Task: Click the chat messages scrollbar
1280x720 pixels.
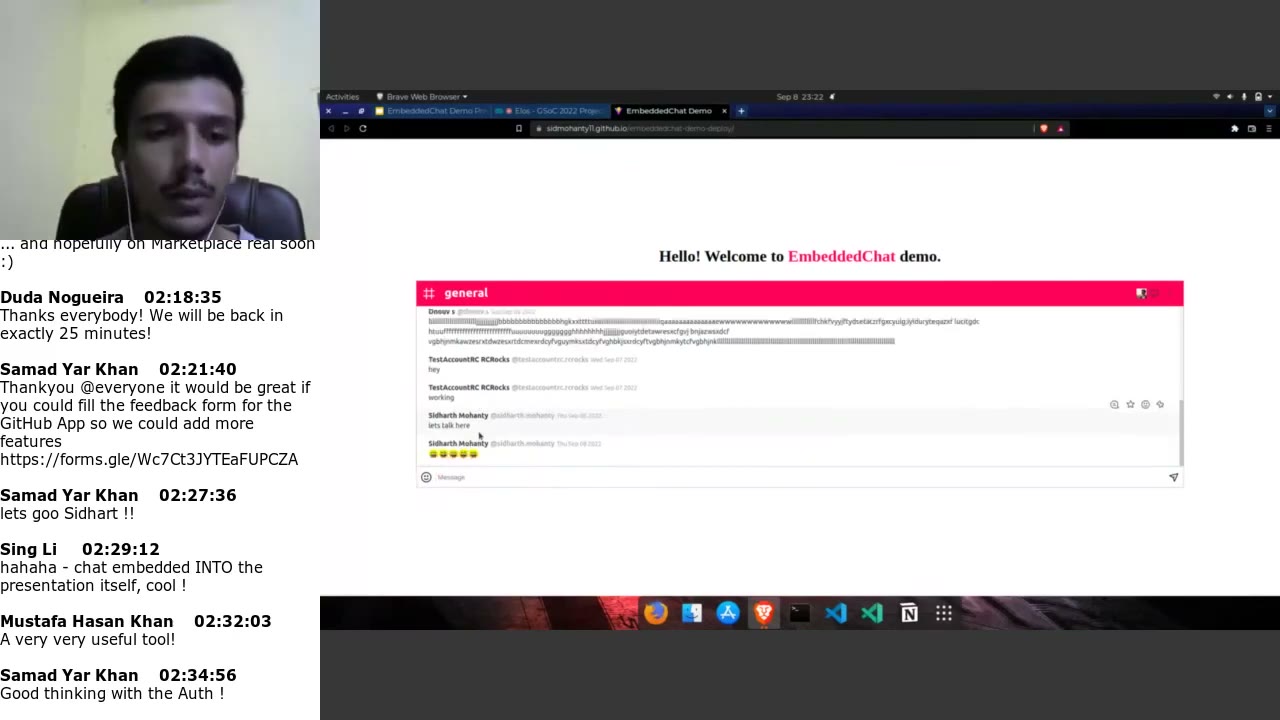Action: tap(1181, 431)
